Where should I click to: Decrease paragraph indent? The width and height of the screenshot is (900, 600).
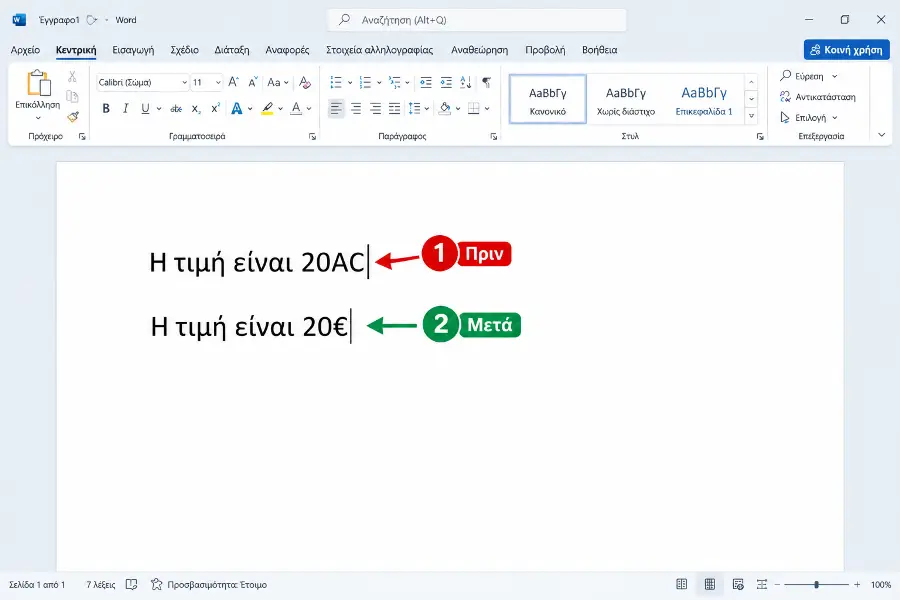(x=426, y=82)
